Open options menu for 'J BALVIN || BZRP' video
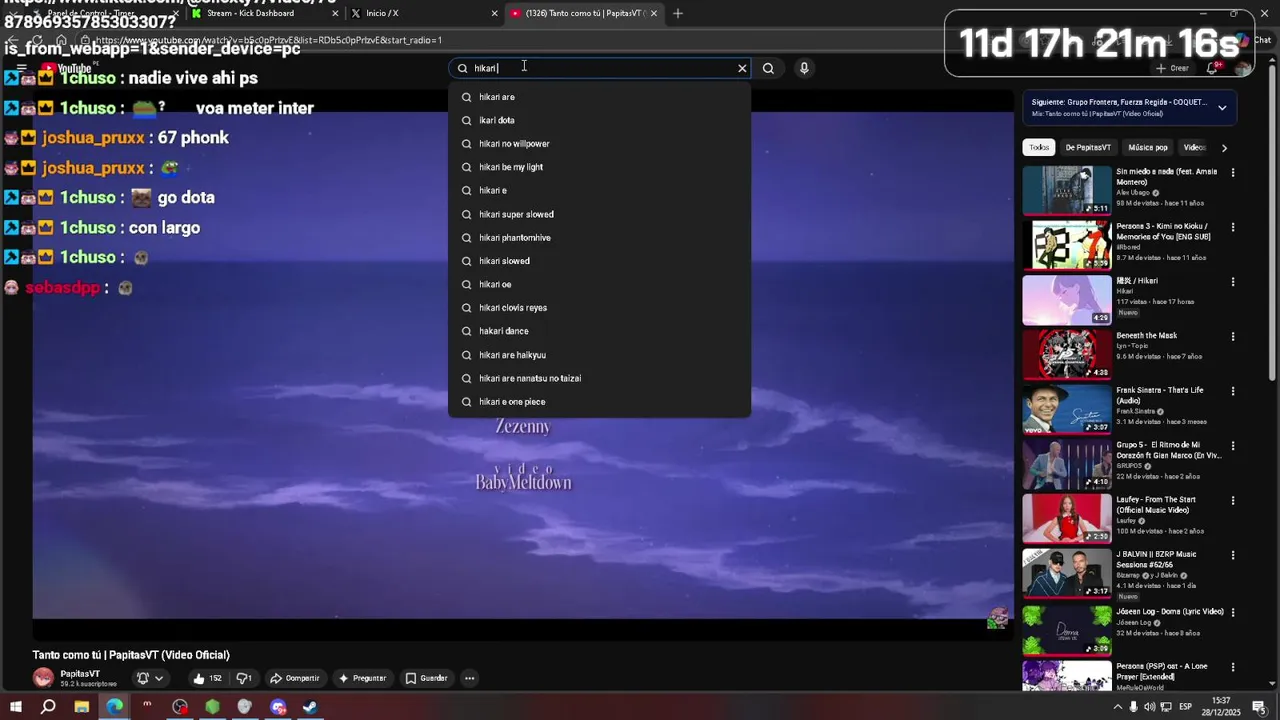The width and height of the screenshot is (1280, 720). [x=1233, y=555]
